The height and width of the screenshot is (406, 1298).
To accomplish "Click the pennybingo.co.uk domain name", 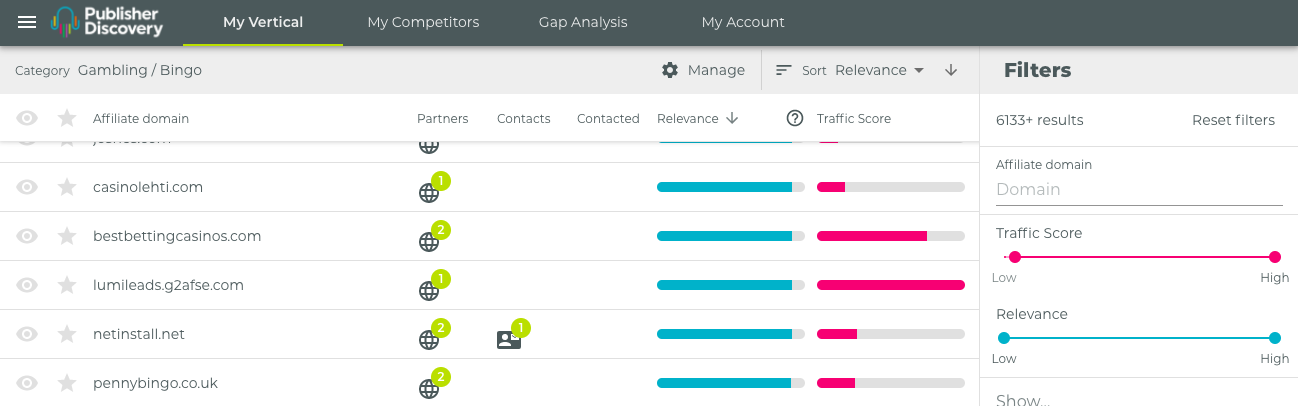I will pos(155,383).
